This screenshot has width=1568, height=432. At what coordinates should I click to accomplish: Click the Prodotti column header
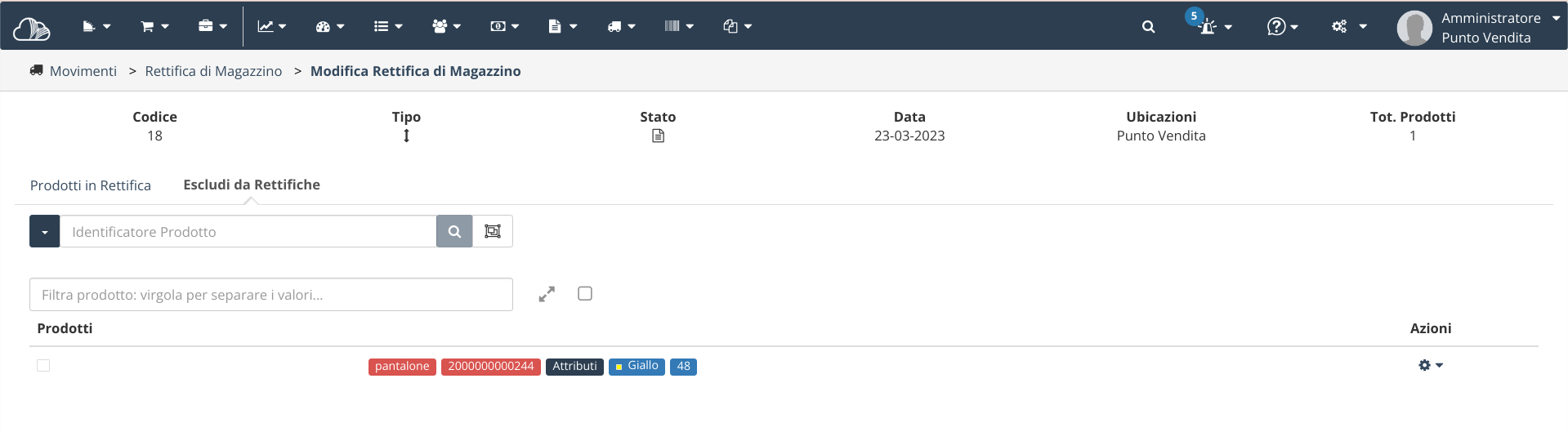(x=65, y=328)
